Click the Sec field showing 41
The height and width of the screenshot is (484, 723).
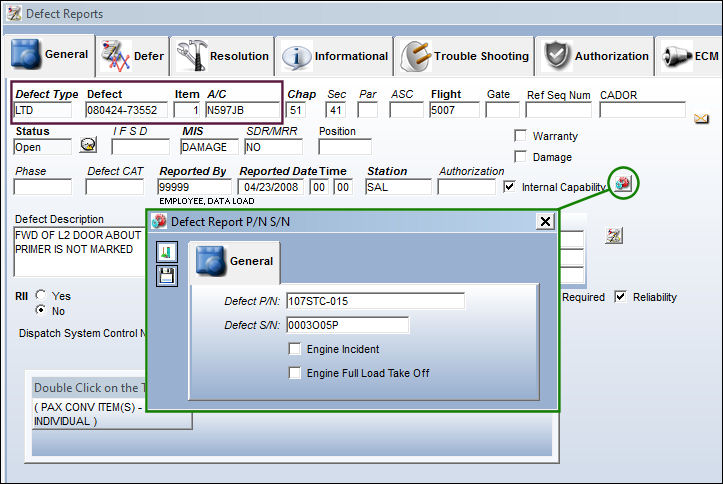pyautogui.click(x=335, y=110)
